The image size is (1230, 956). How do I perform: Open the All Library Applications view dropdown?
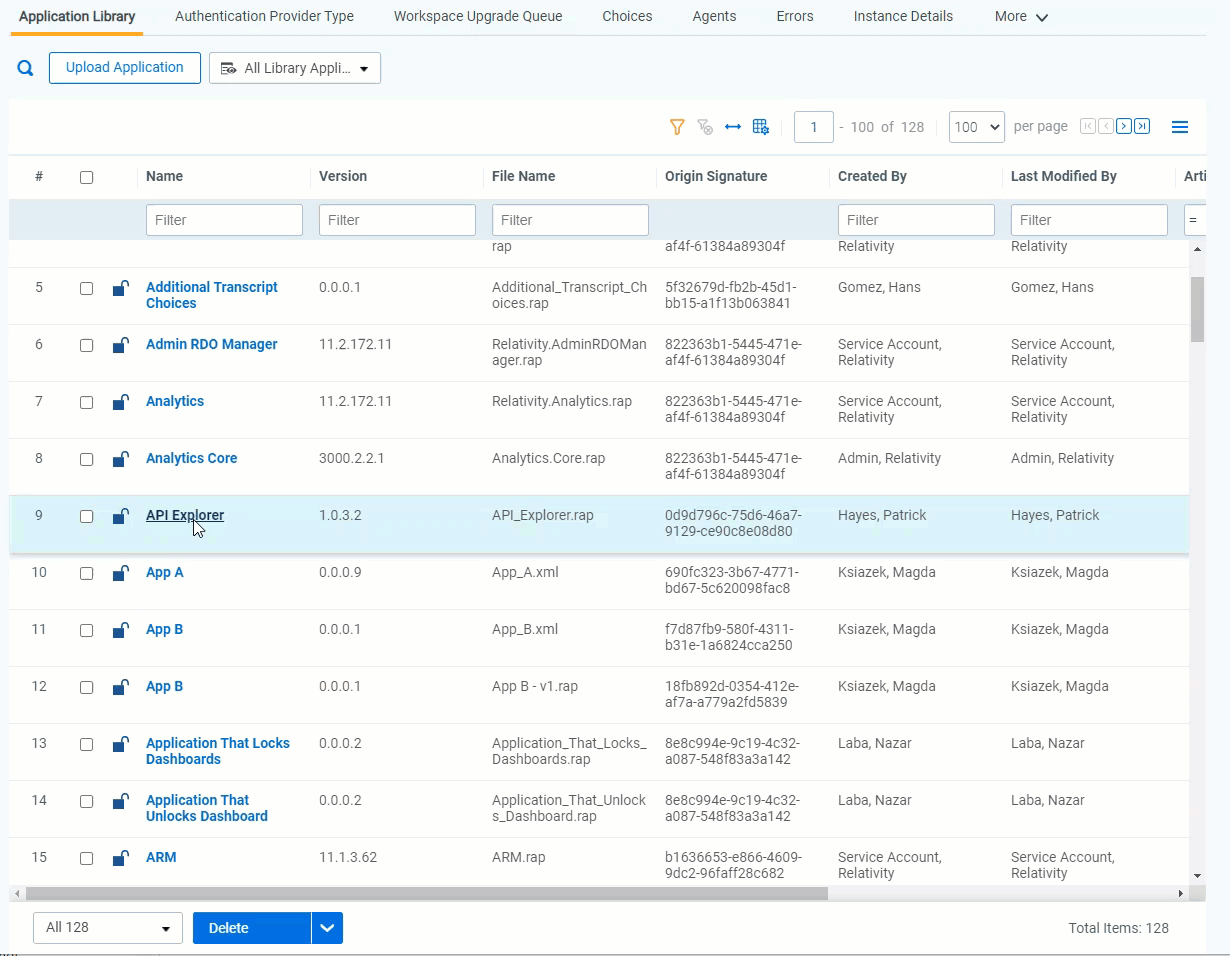pos(295,68)
